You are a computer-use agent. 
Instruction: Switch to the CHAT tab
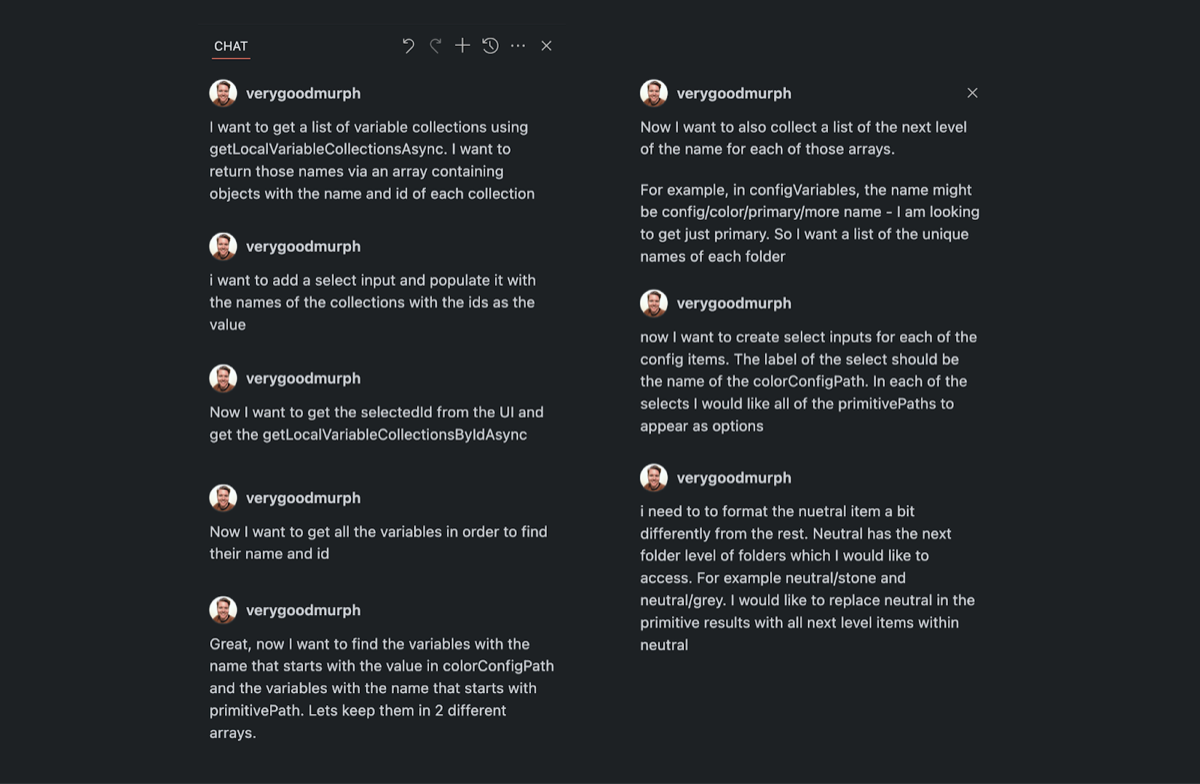(231, 46)
